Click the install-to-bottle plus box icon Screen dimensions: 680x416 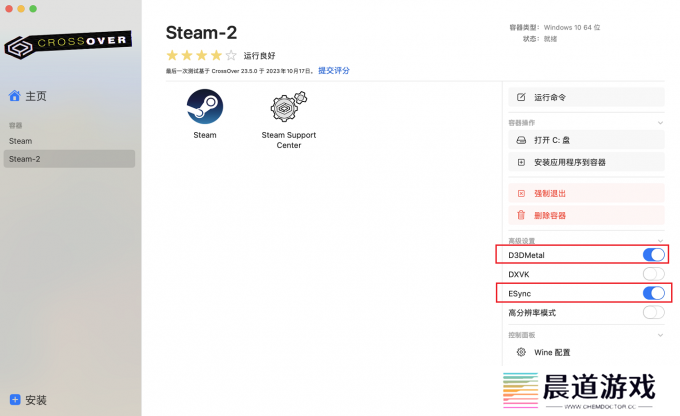click(521, 162)
